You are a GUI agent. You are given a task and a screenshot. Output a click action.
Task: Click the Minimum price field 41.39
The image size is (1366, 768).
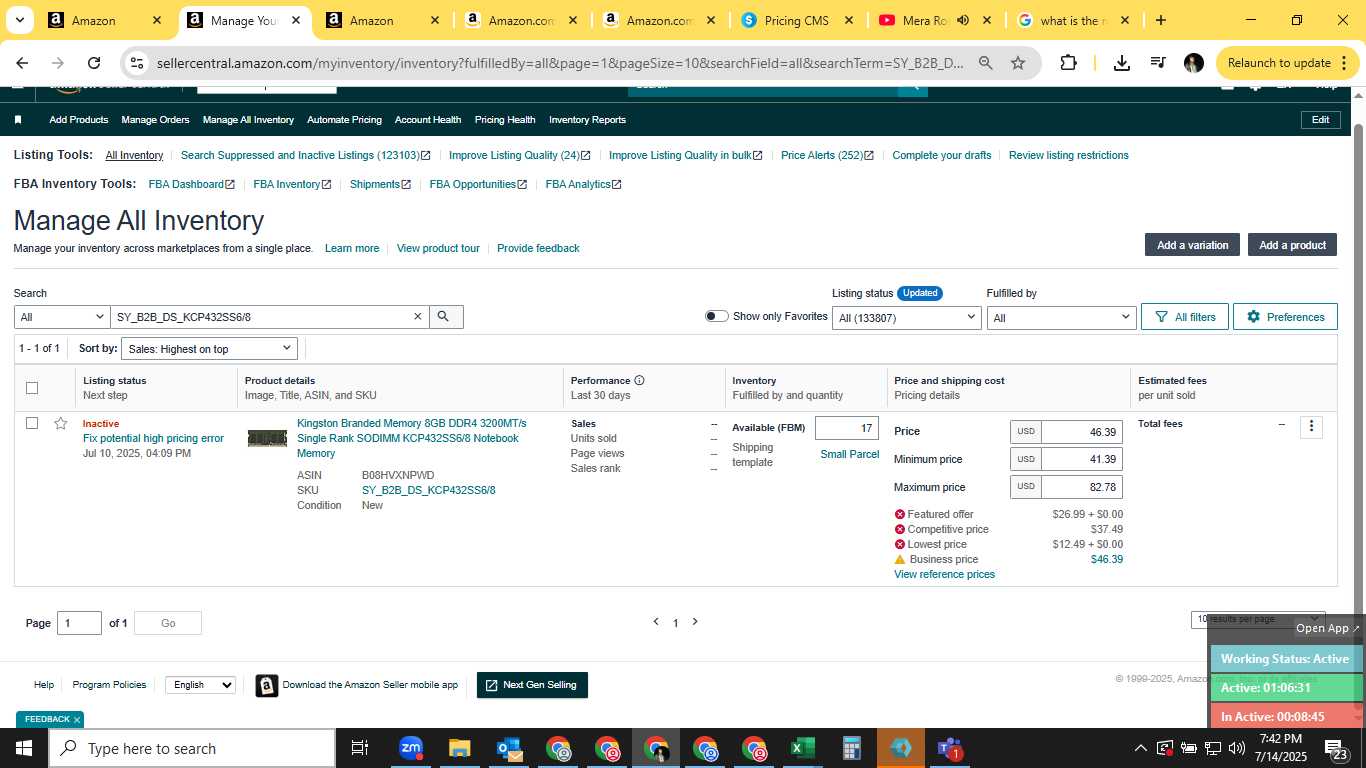coord(1081,459)
